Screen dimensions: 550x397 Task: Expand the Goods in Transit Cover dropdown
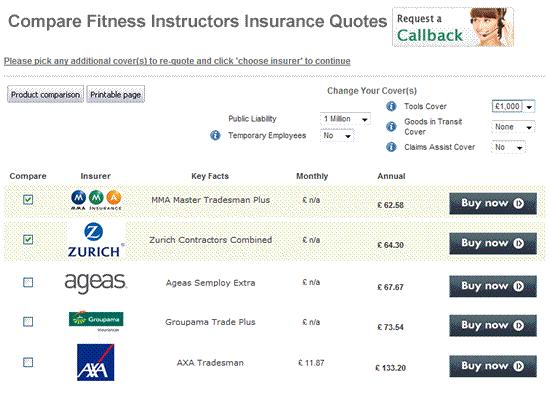tap(513, 127)
